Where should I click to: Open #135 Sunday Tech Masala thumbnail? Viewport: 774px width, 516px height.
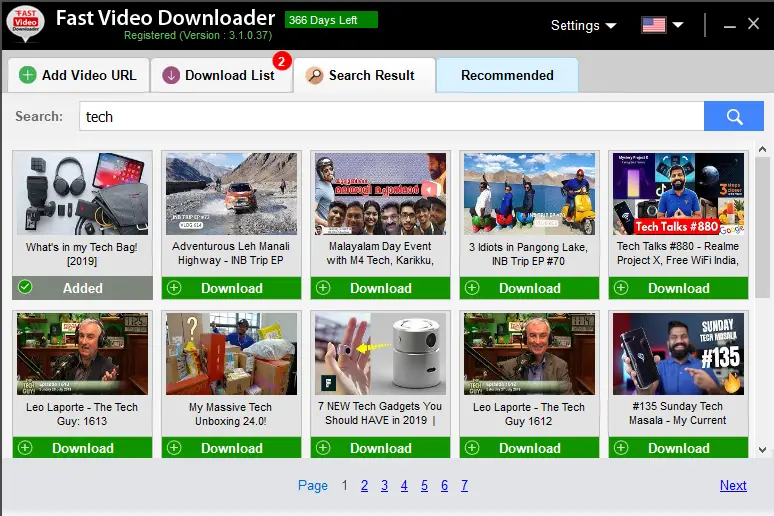(679, 354)
